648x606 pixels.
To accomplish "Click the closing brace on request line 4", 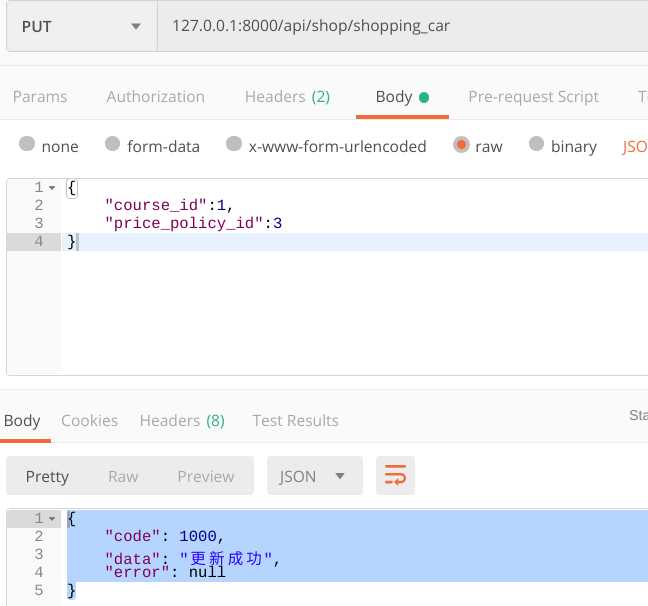I will click(x=71, y=241).
